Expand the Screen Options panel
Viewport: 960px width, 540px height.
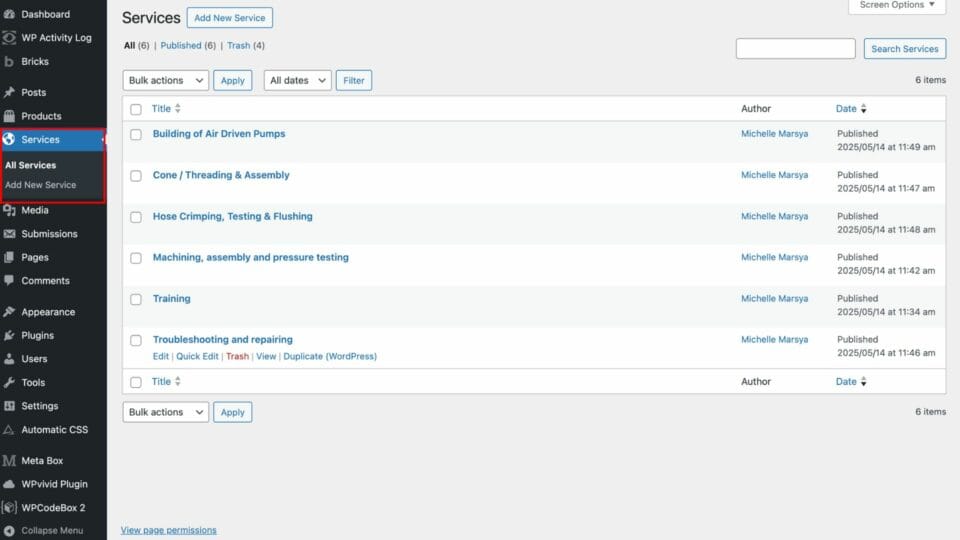pos(896,5)
